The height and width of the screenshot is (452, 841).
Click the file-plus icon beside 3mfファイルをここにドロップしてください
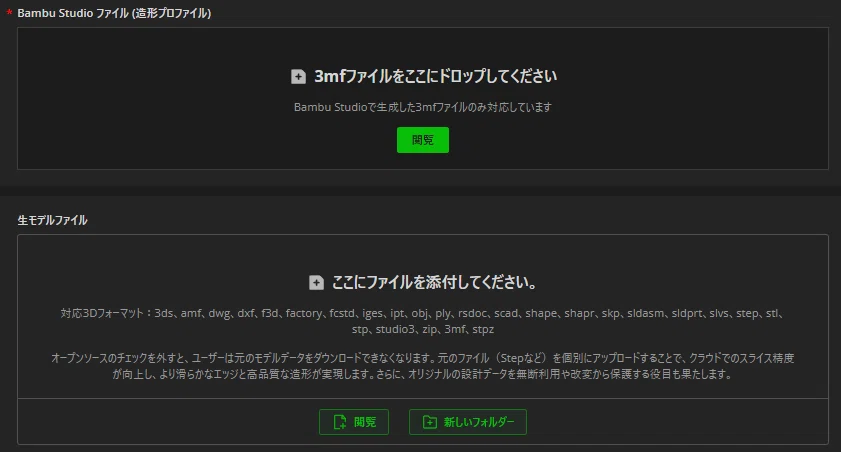pyautogui.click(x=298, y=77)
